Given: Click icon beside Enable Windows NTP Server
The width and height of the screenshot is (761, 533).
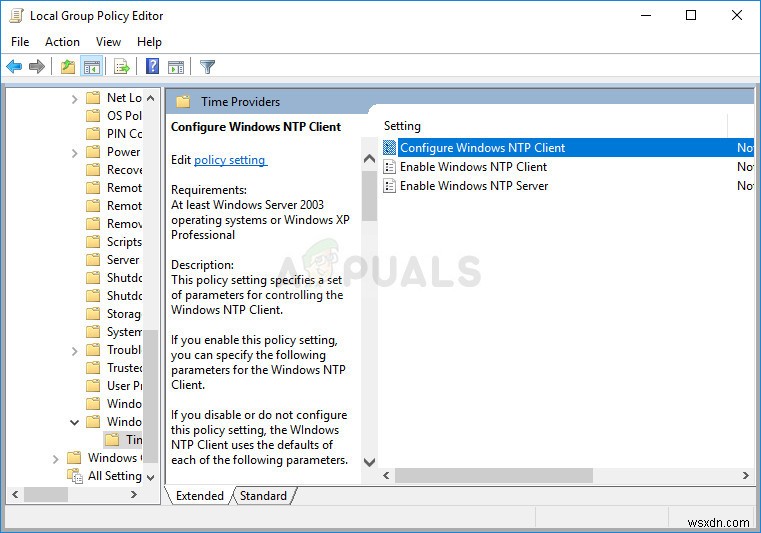Looking at the screenshot, I should click(x=389, y=186).
